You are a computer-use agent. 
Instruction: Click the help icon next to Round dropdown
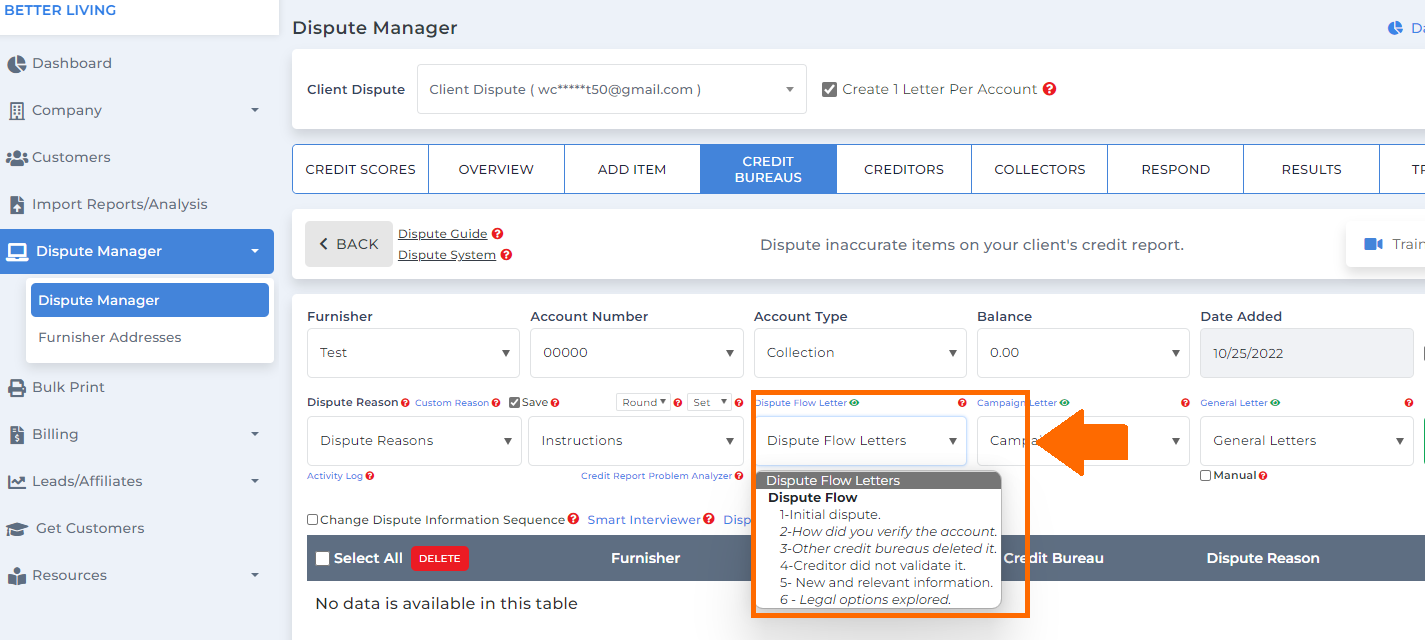677,403
